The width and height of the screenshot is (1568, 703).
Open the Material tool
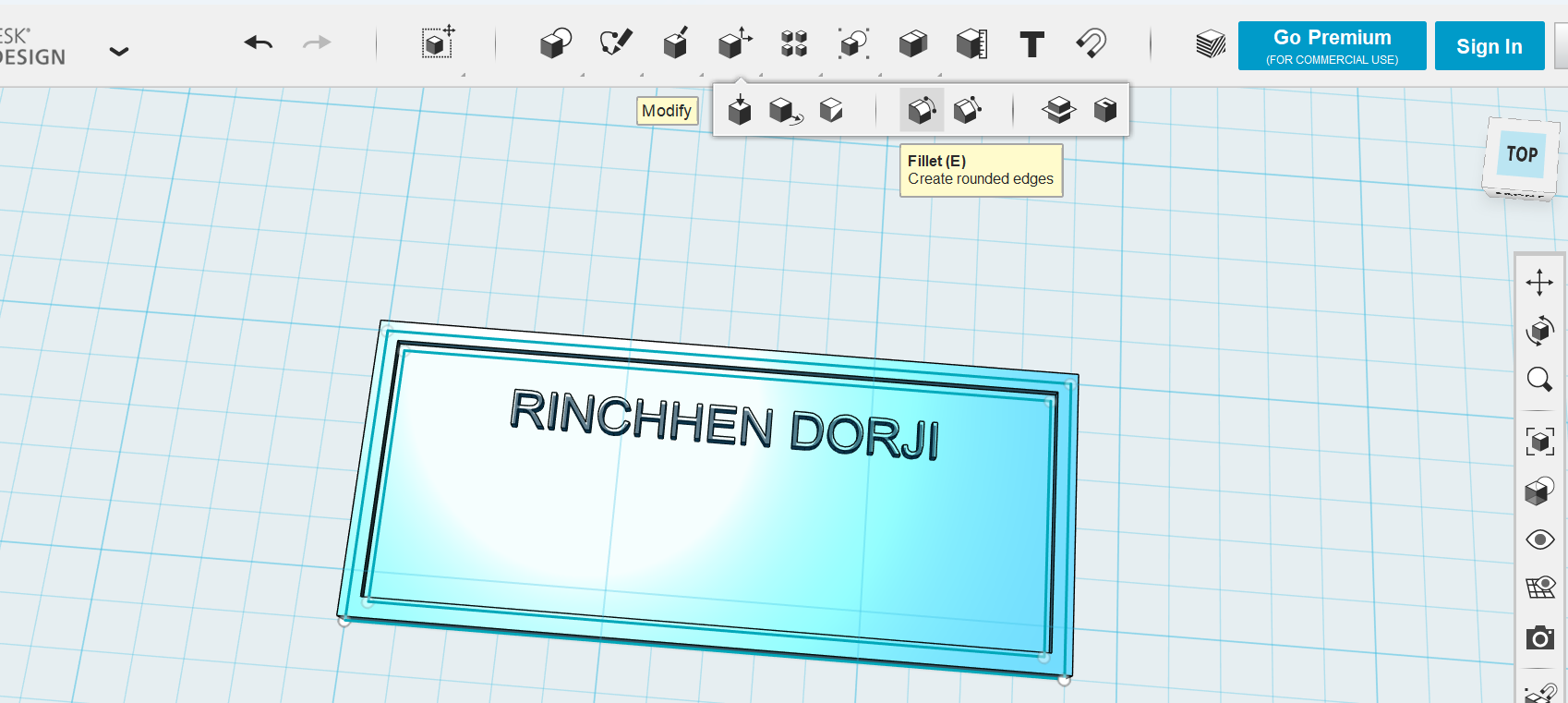click(1211, 43)
